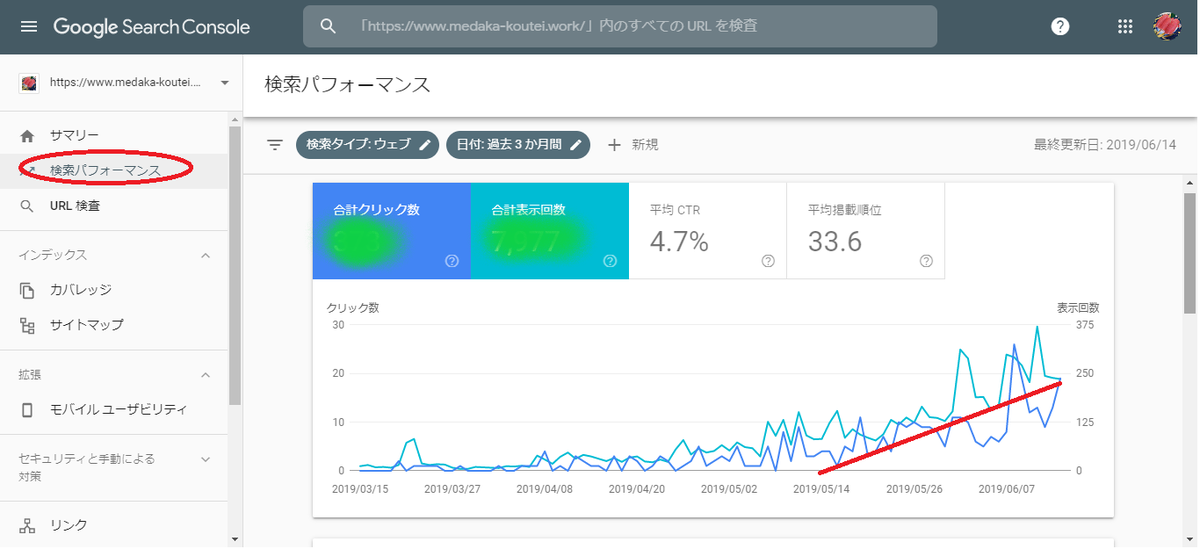Toggle the 合計表示回数 metric card
The image size is (1200, 549).
point(549,231)
